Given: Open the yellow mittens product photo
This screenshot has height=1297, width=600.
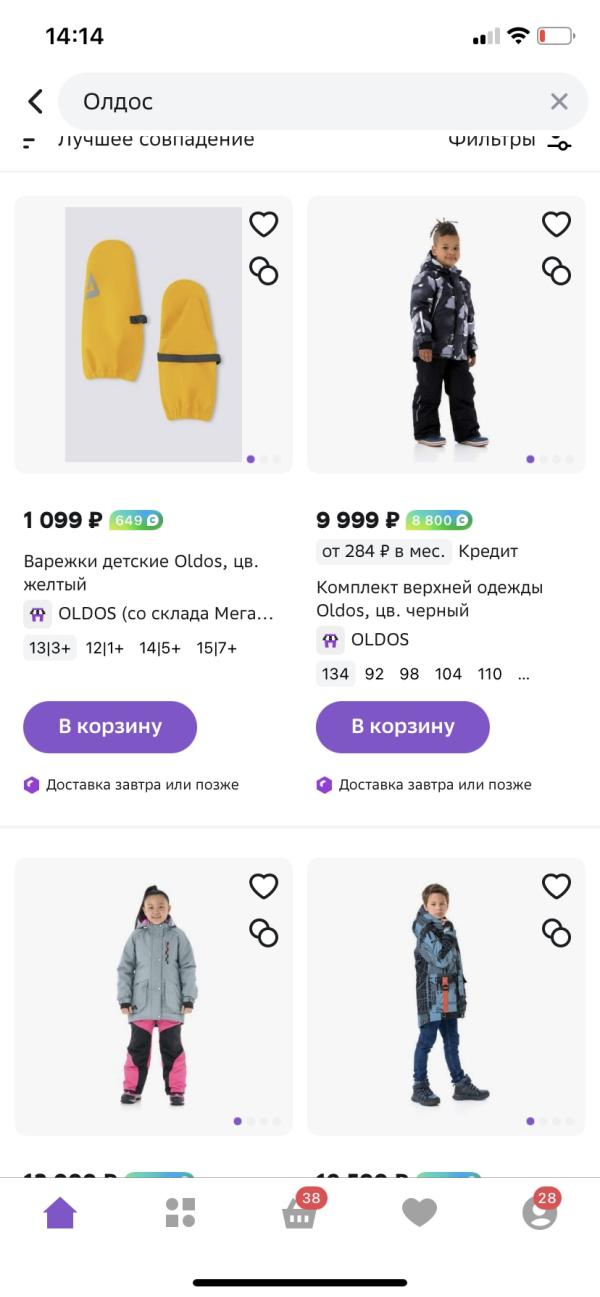Looking at the screenshot, I should [153, 334].
